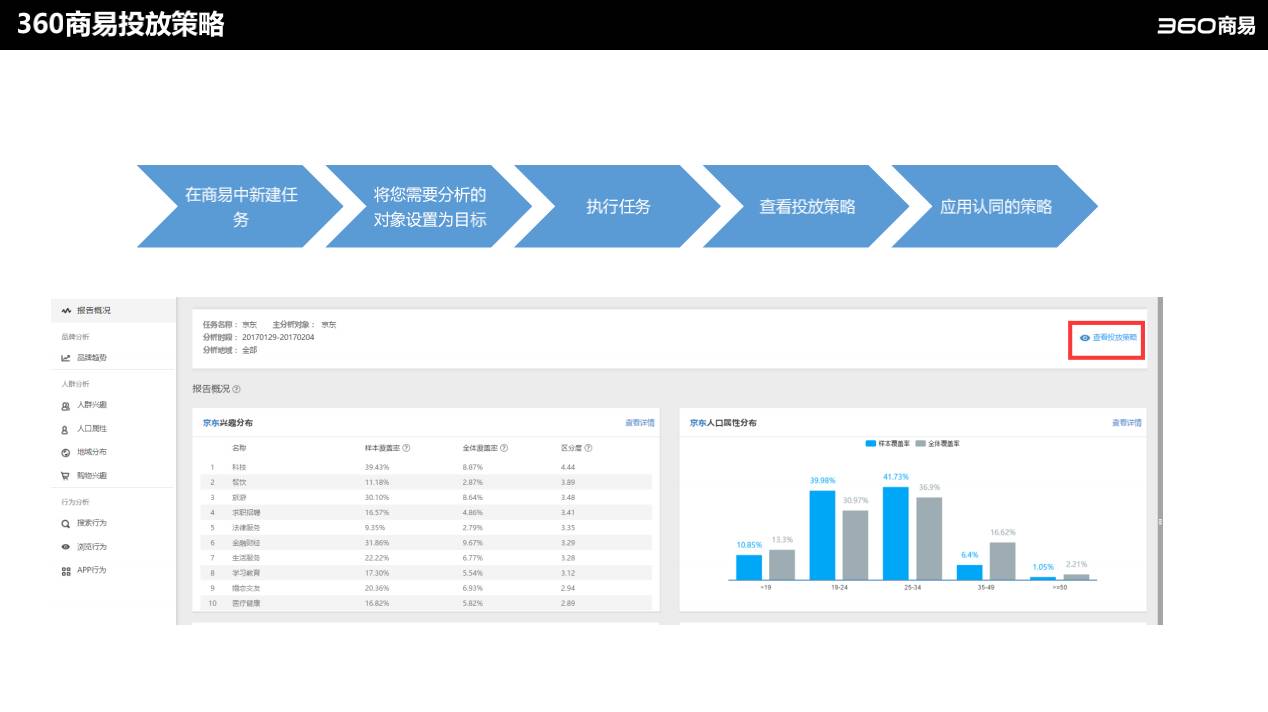This screenshot has height=712, width=1268.
Task: Click the 报告概况 wave icon in sidebar
Action: pos(66,311)
